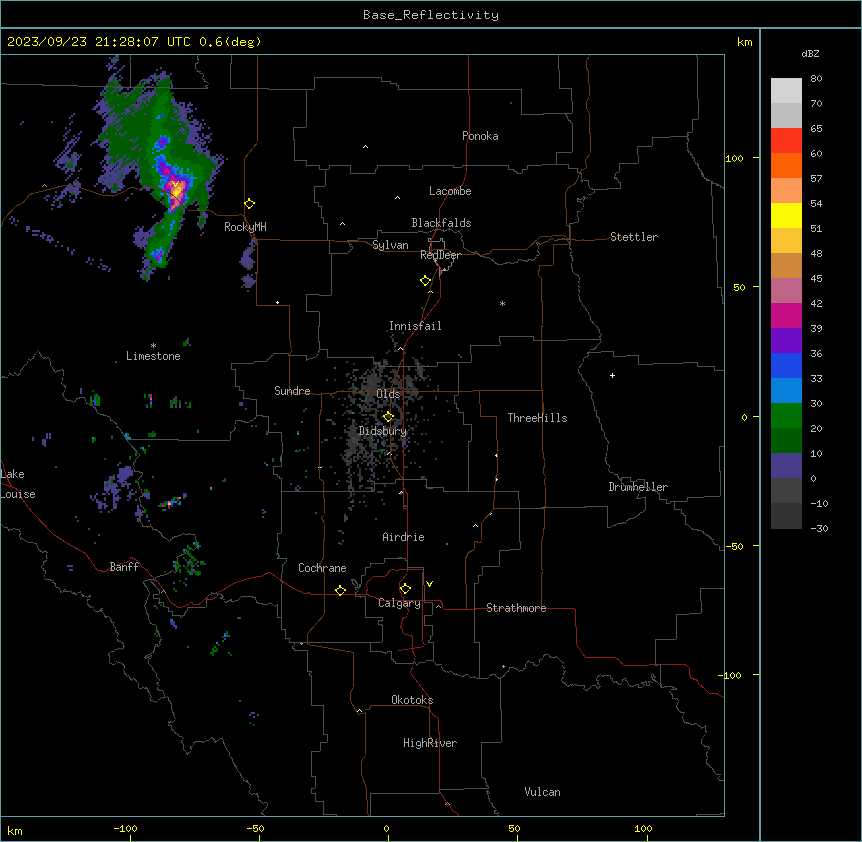Click the Ponoka town label
Viewport: 862px width, 842px height.
tap(480, 136)
